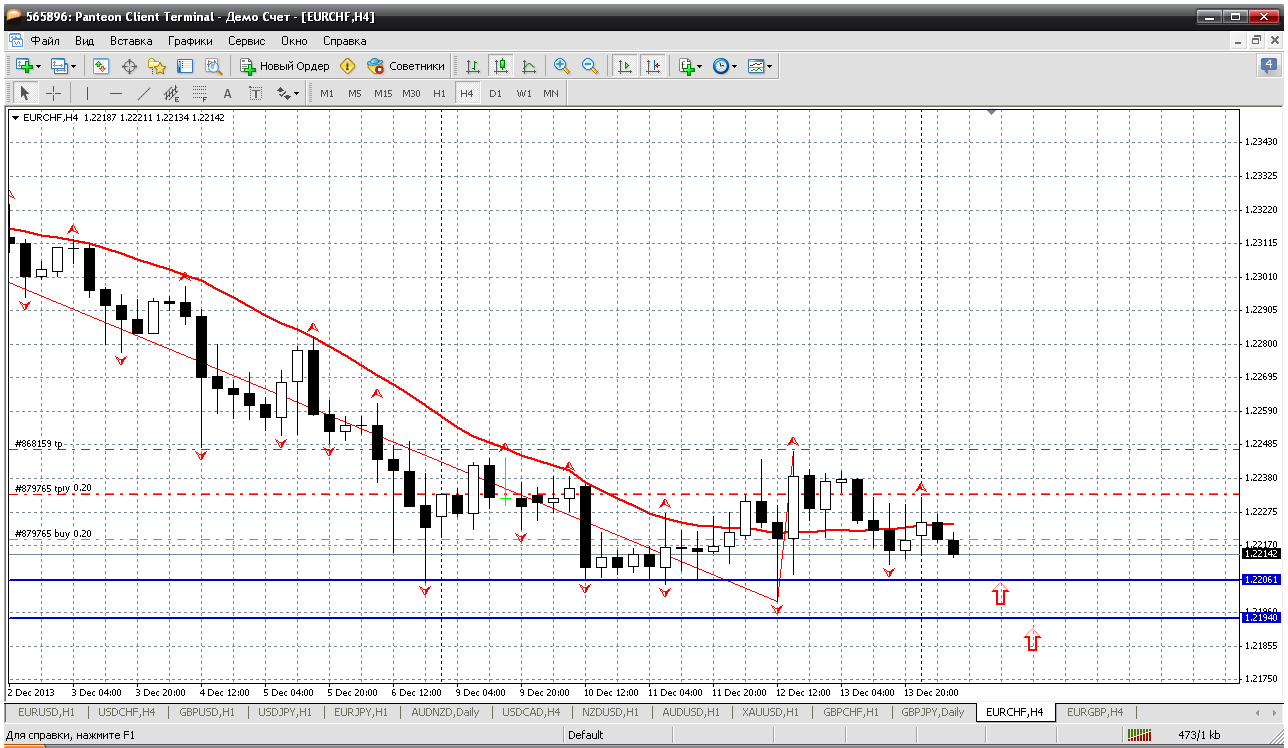Select the equidistant channel tool
The width and height of the screenshot is (1288, 748).
coord(172,93)
